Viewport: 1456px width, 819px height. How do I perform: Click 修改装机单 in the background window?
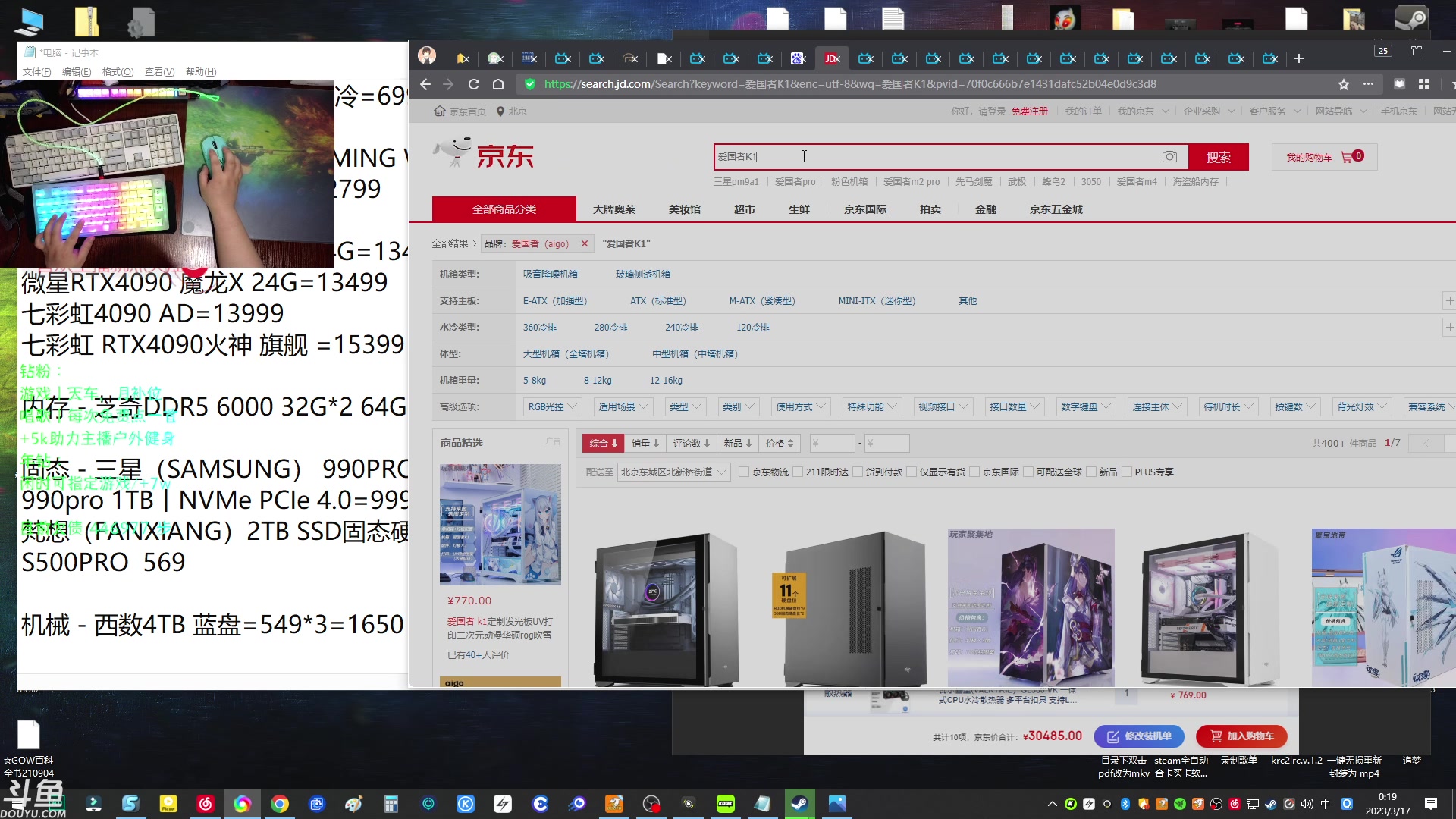click(1140, 736)
